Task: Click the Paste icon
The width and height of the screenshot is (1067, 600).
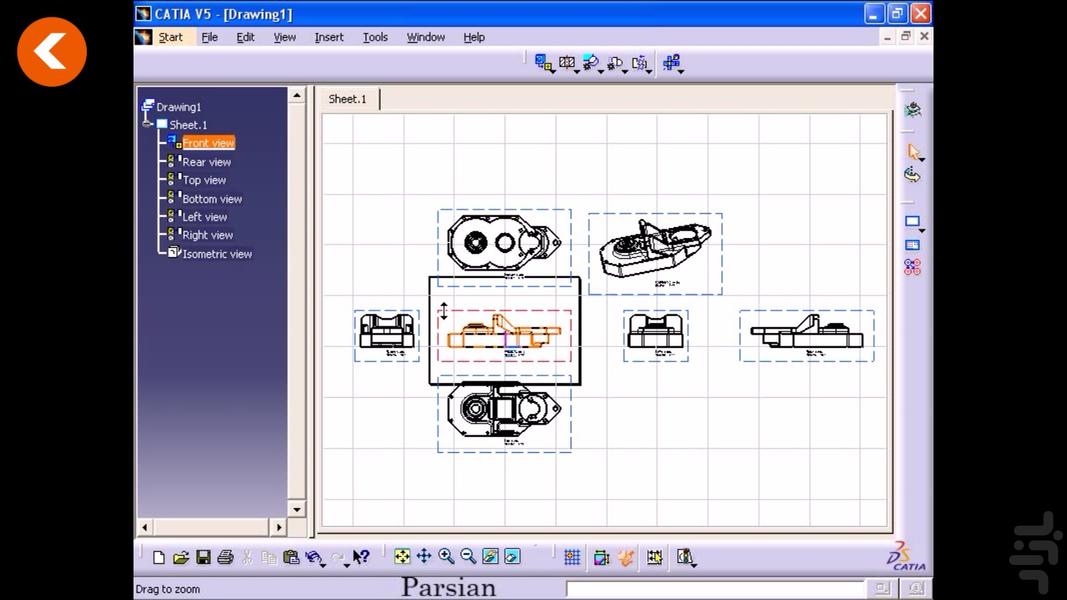Action: [x=293, y=556]
